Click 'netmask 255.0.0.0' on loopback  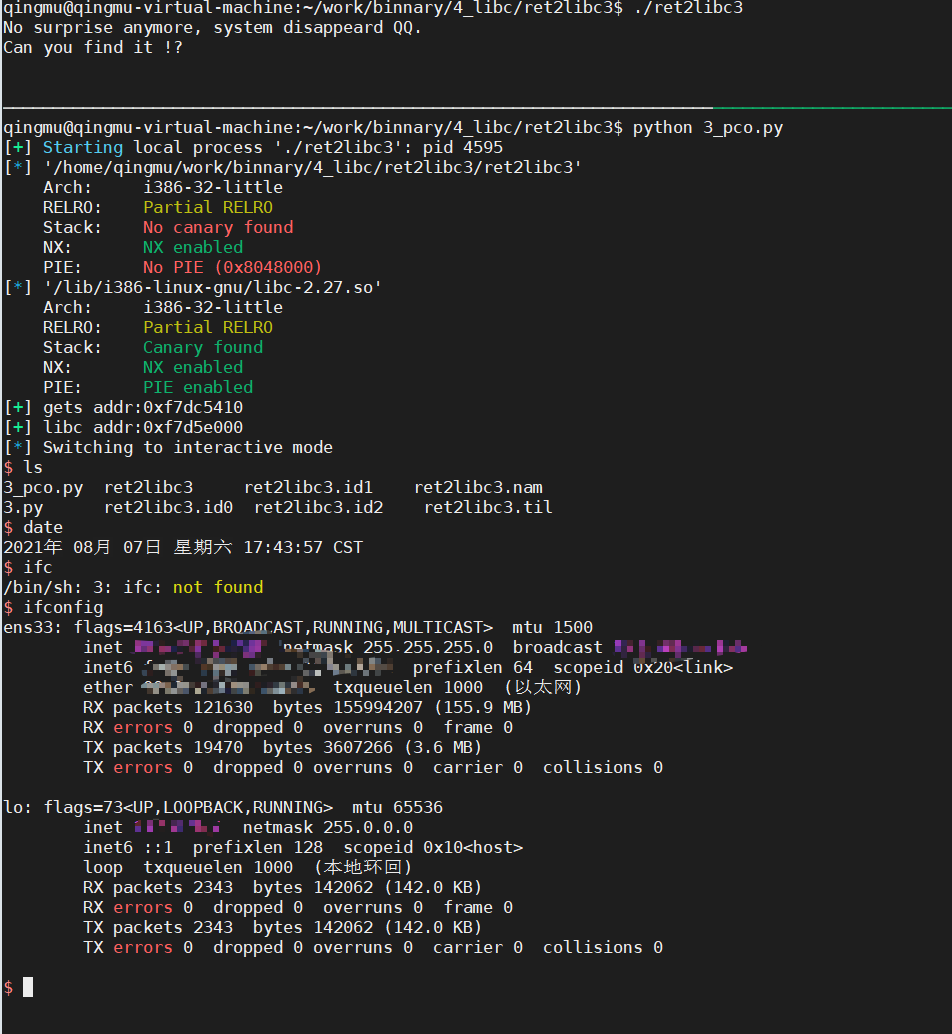click(x=328, y=827)
